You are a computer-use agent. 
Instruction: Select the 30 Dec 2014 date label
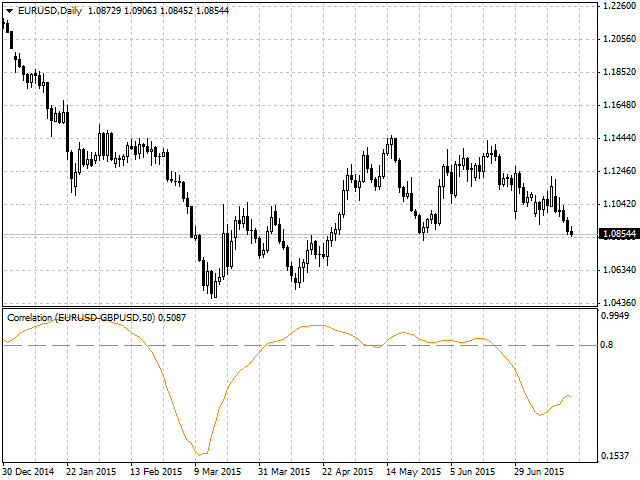(29, 472)
